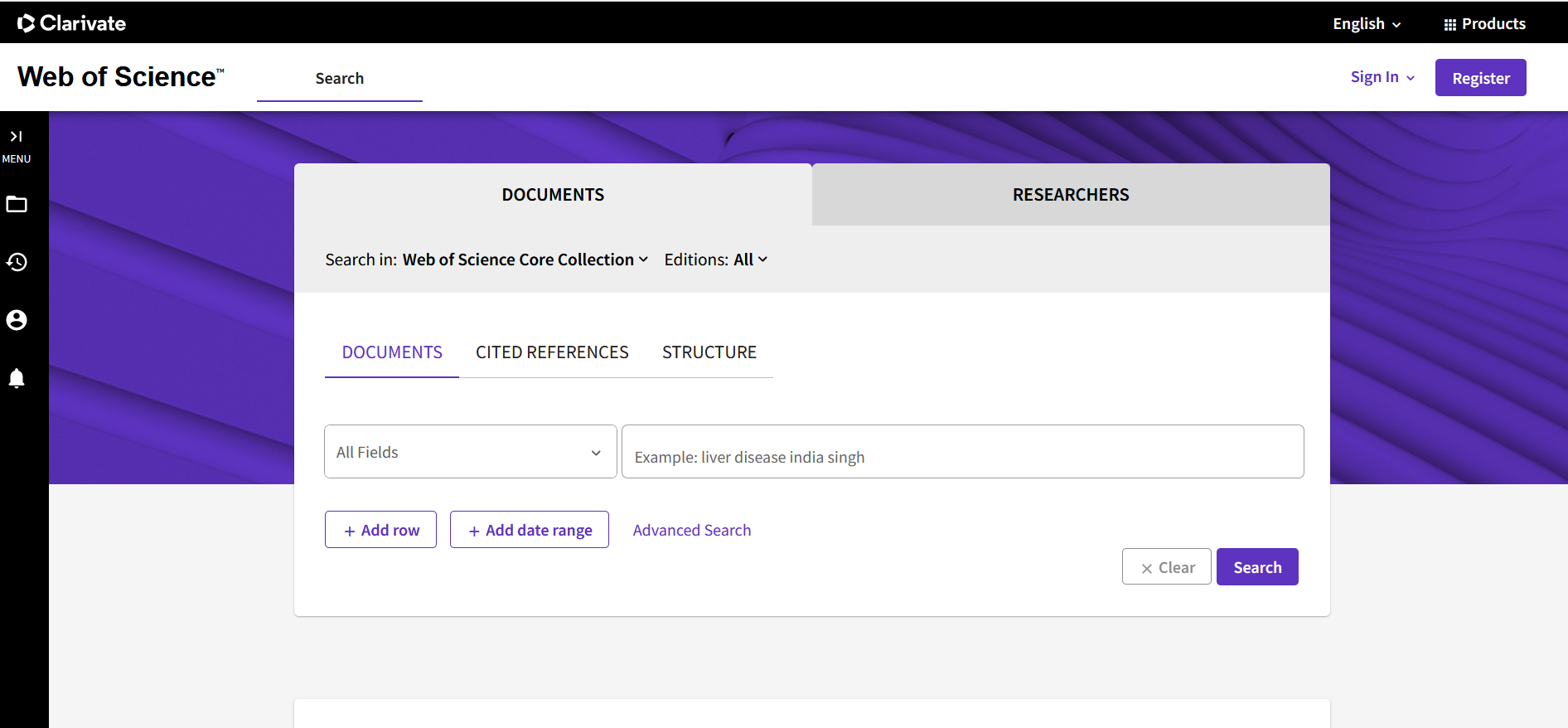Viewport: 1568px width, 728px height.
Task: Open the Web of Science Core Collection dropdown
Action: [525, 260]
